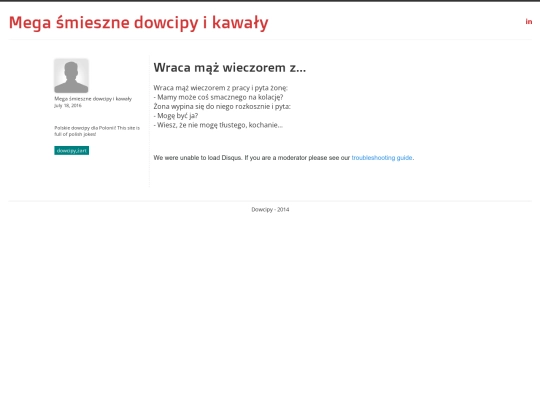Click the line '- Mogę być ja?'
This screenshot has width=540, height=405.
click(176, 116)
